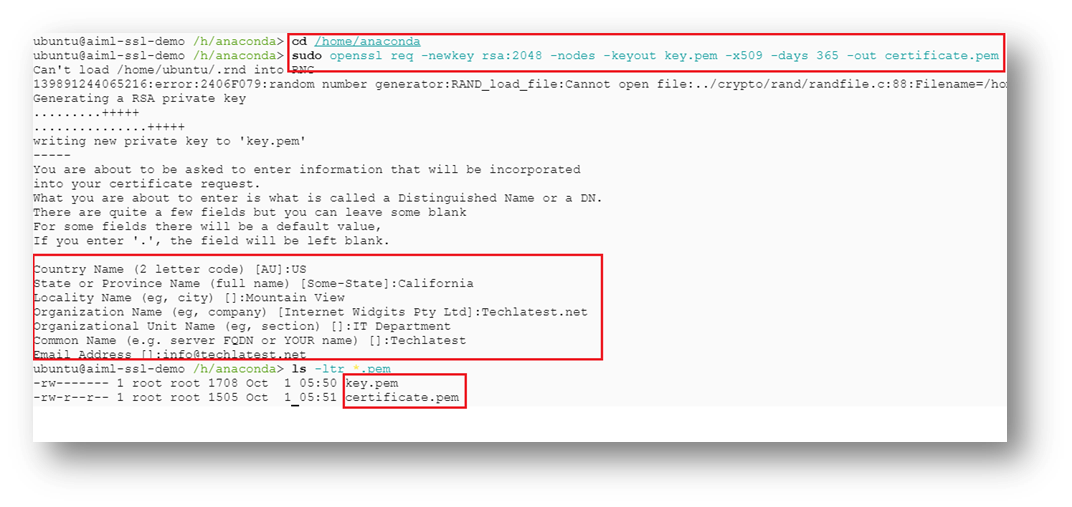Screen dimensions: 1072x507
Task: Click the openssl req command text
Action: click(375, 55)
